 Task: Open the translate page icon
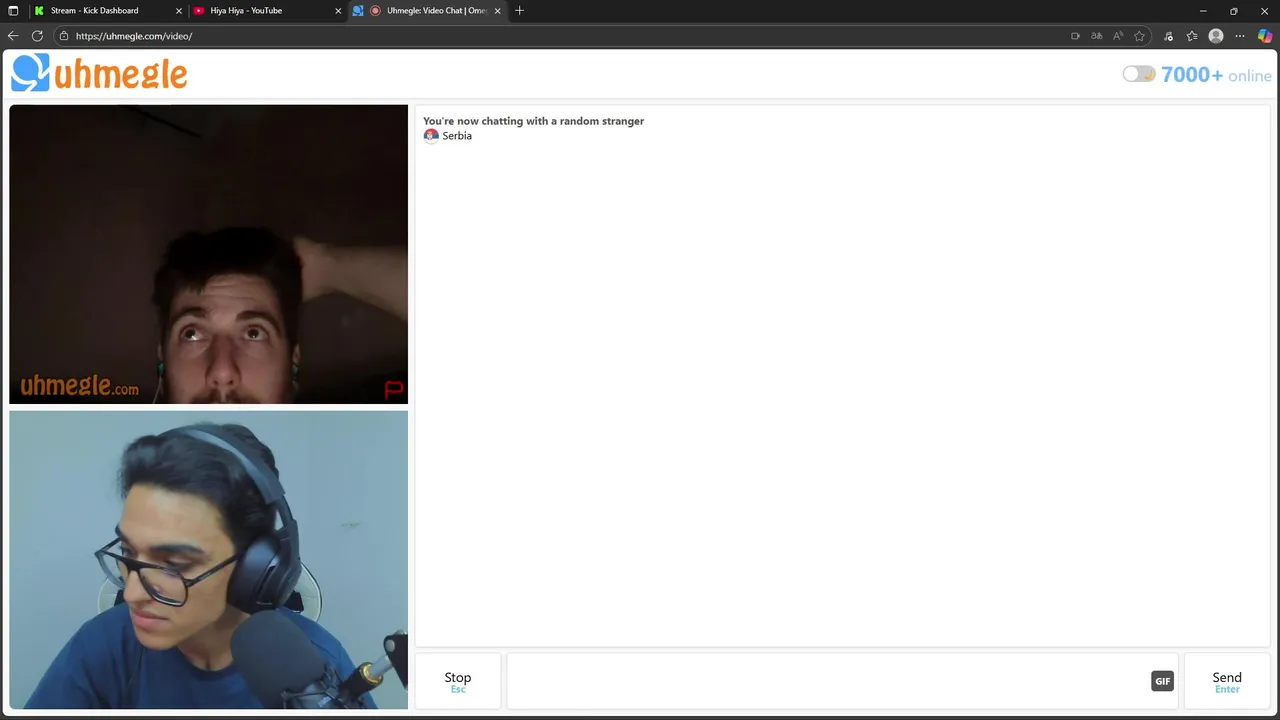coord(1097,36)
